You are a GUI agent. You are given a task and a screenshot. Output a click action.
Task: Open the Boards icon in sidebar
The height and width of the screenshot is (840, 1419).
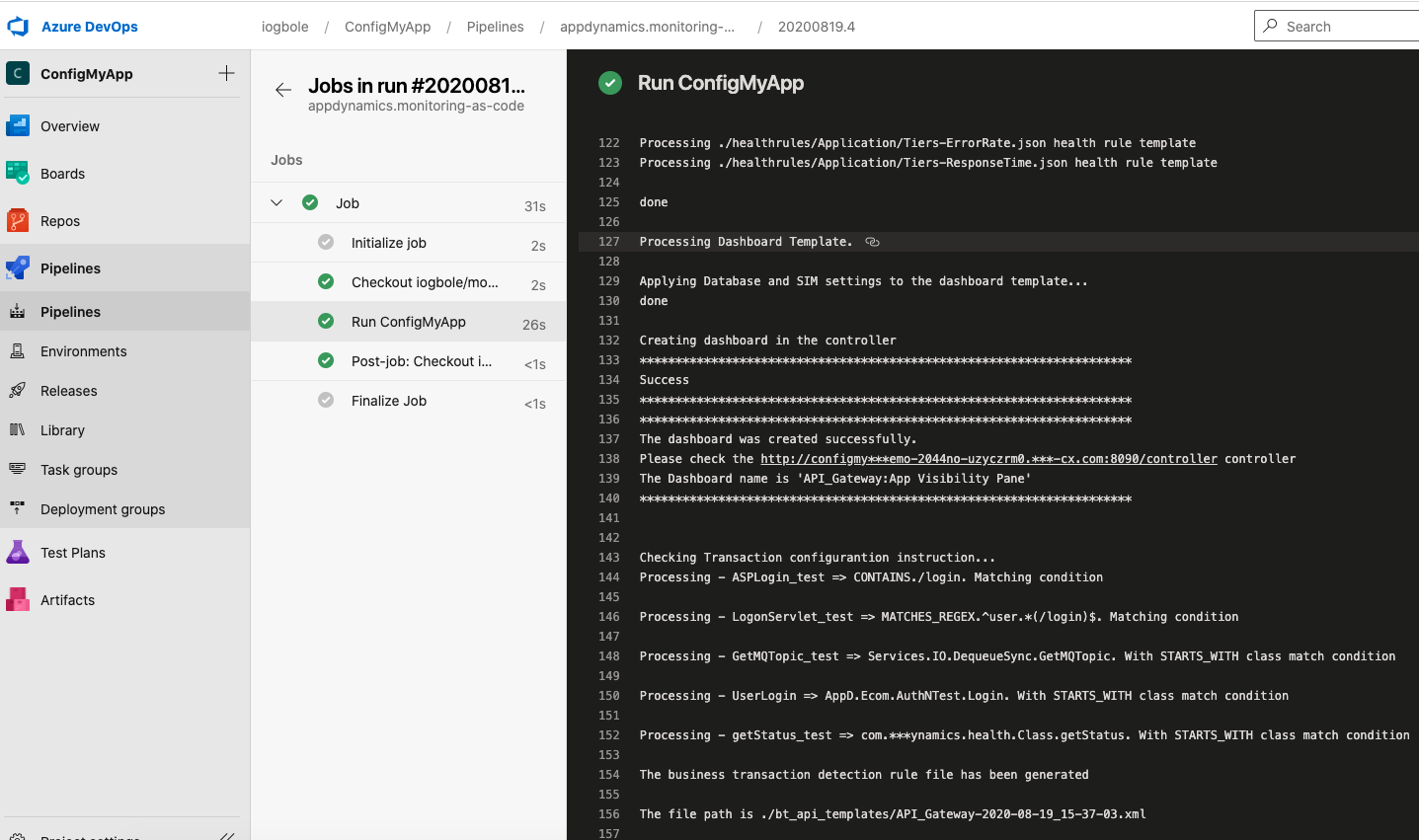(x=18, y=174)
